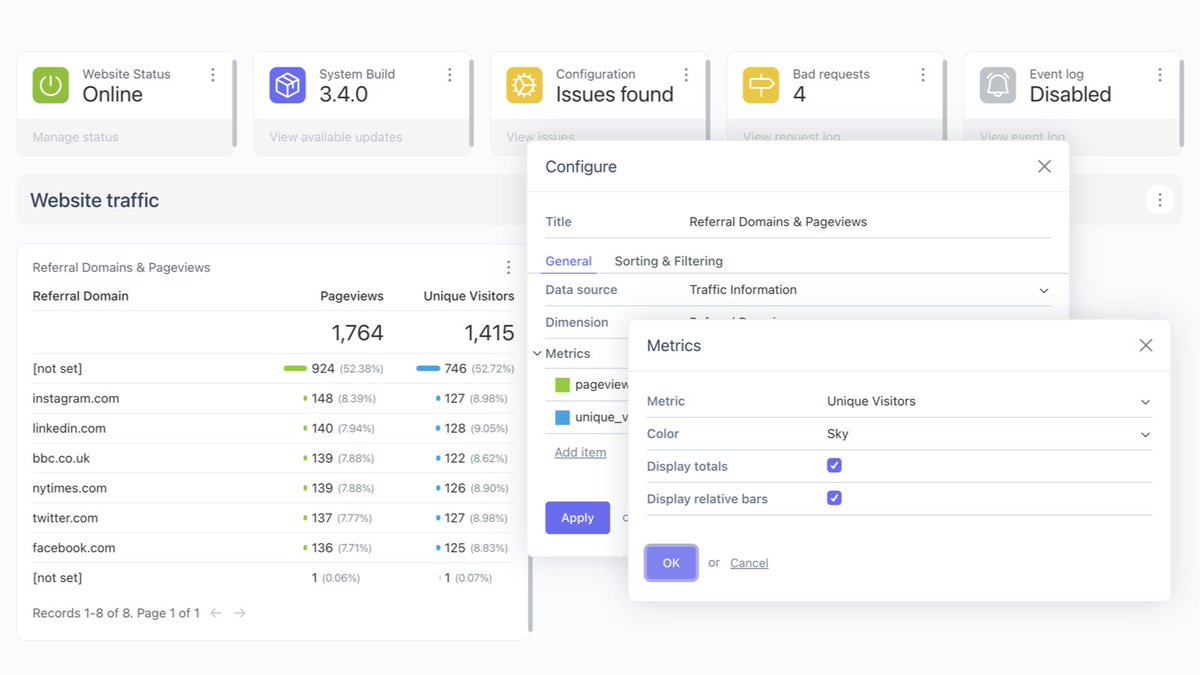The image size is (1200, 675).
Task: Sort by Pageviews column header
Action: point(352,296)
